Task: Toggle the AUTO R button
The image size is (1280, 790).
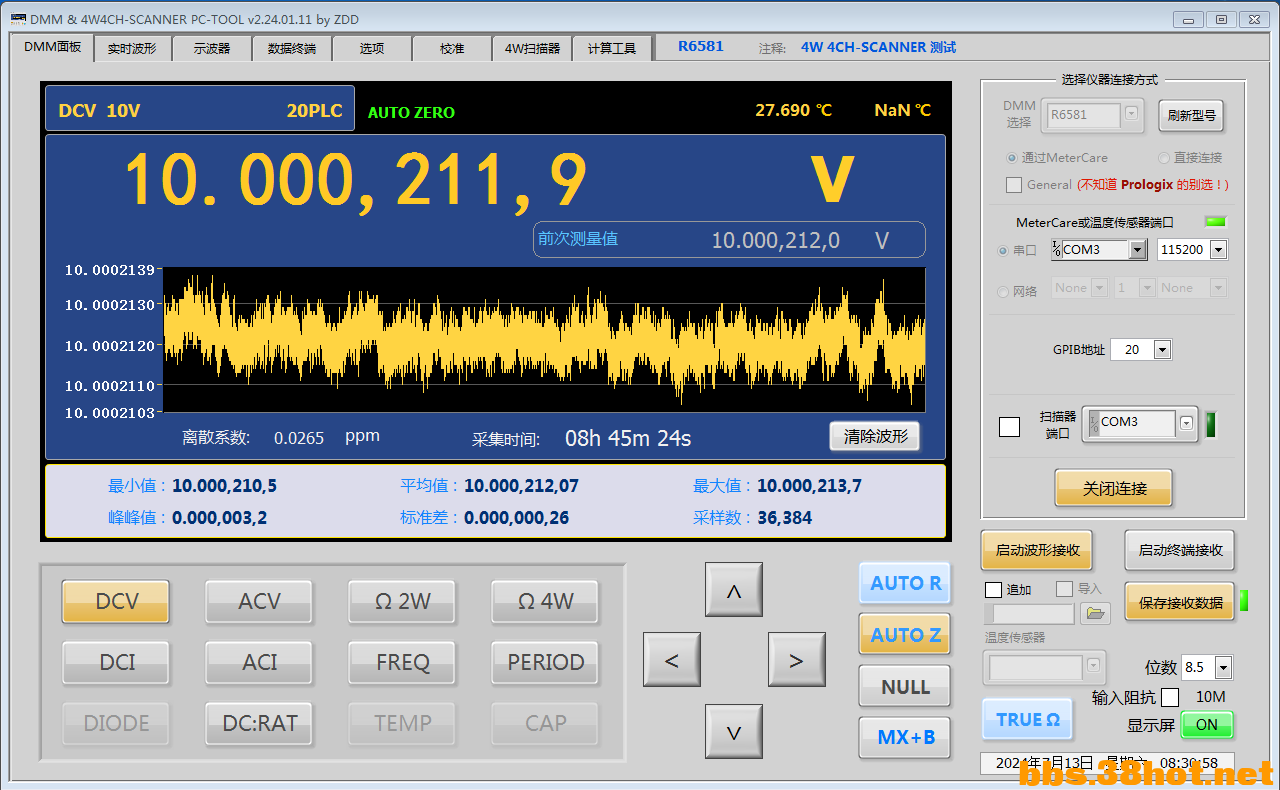Action: point(905,583)
